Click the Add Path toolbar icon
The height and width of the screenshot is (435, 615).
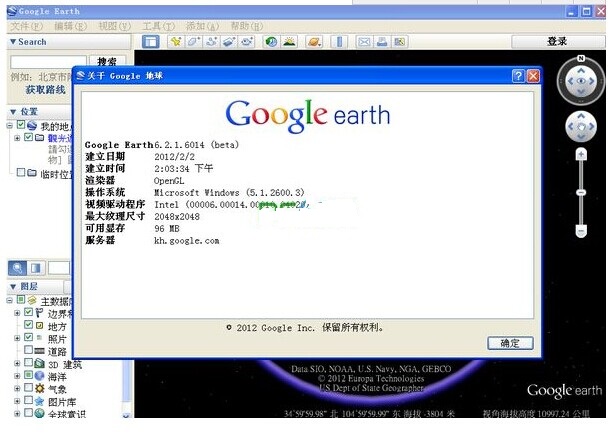pos(212,42)
